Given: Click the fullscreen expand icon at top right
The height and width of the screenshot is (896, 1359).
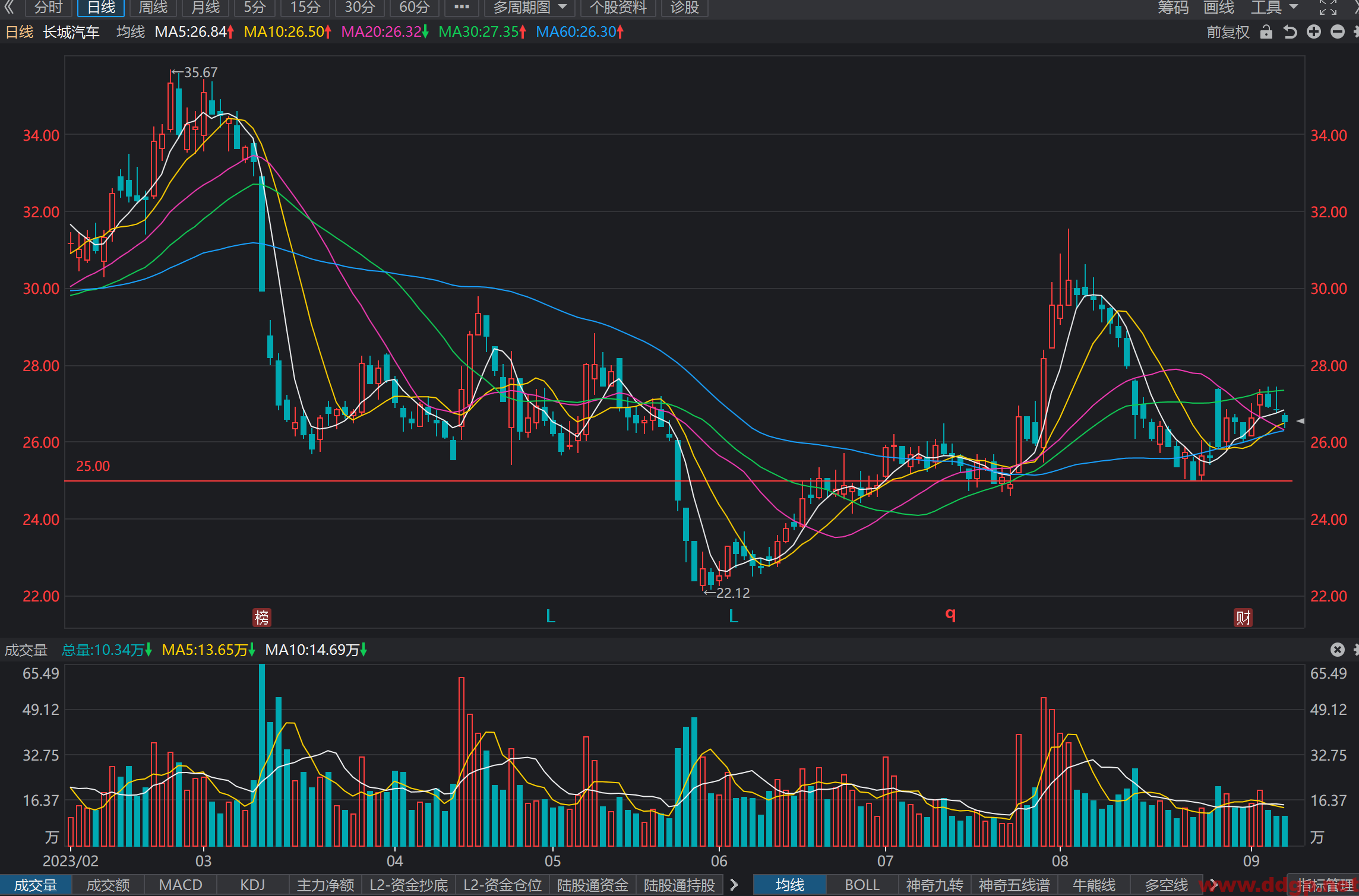Looking at the screenshot, I should pos(1328,7).
